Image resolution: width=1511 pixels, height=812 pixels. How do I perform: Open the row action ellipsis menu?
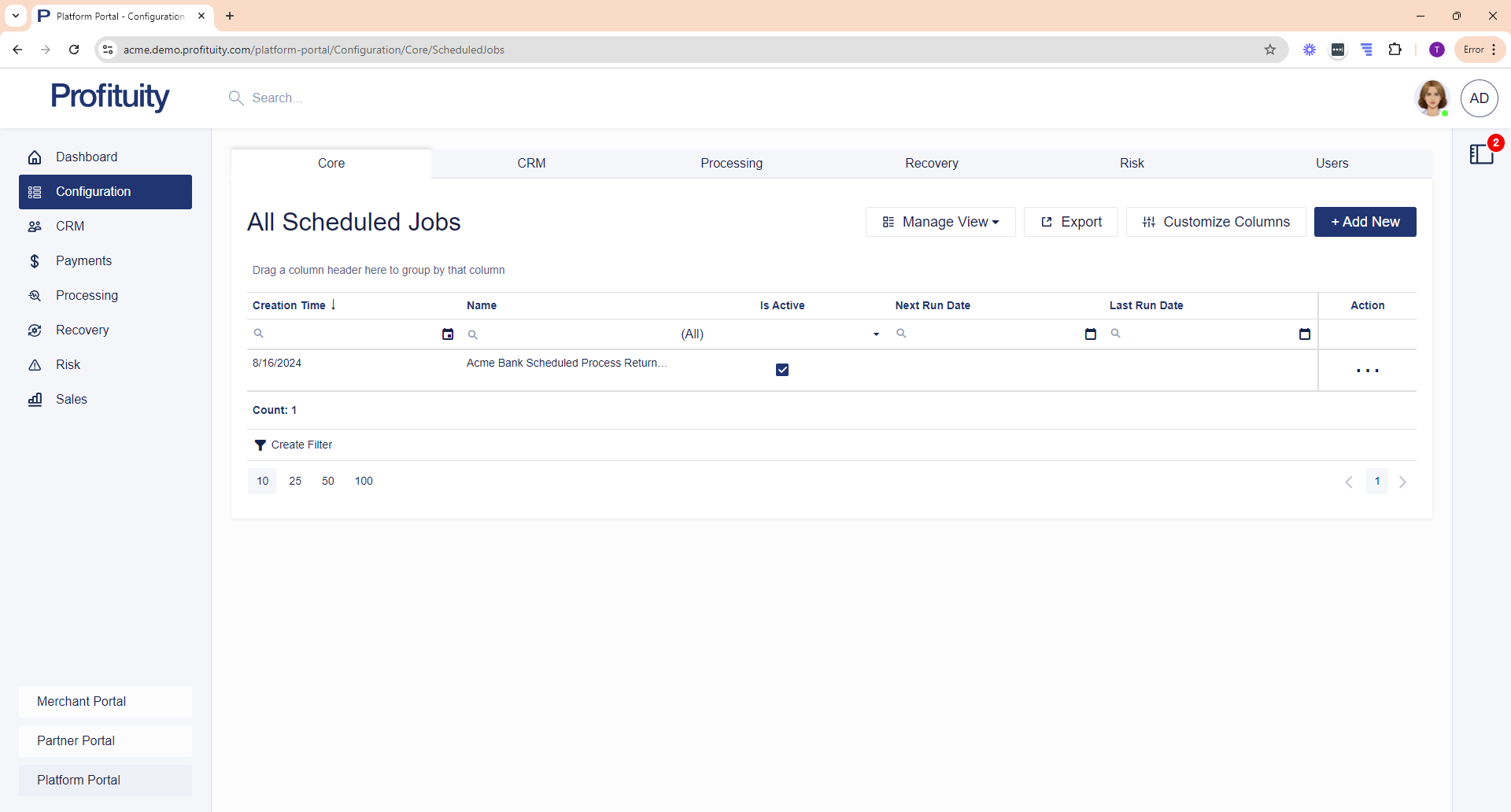[x=1367, y=371]
